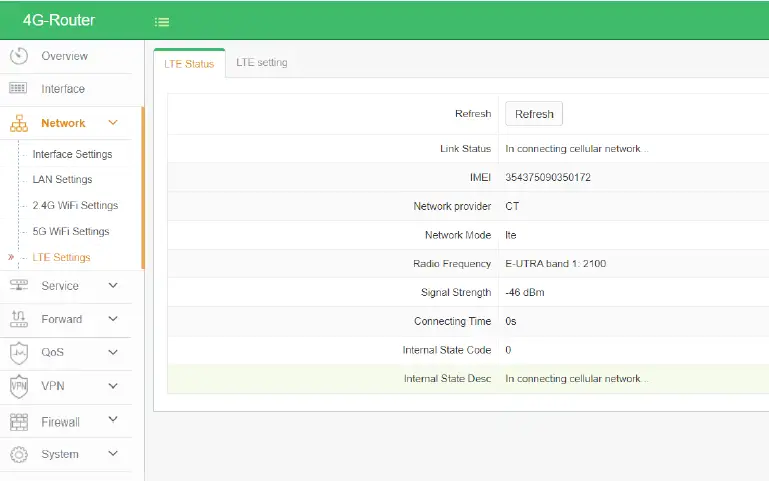Open the QoS menu label
Viewport: 769px width, 481px height.
(52, 352)
